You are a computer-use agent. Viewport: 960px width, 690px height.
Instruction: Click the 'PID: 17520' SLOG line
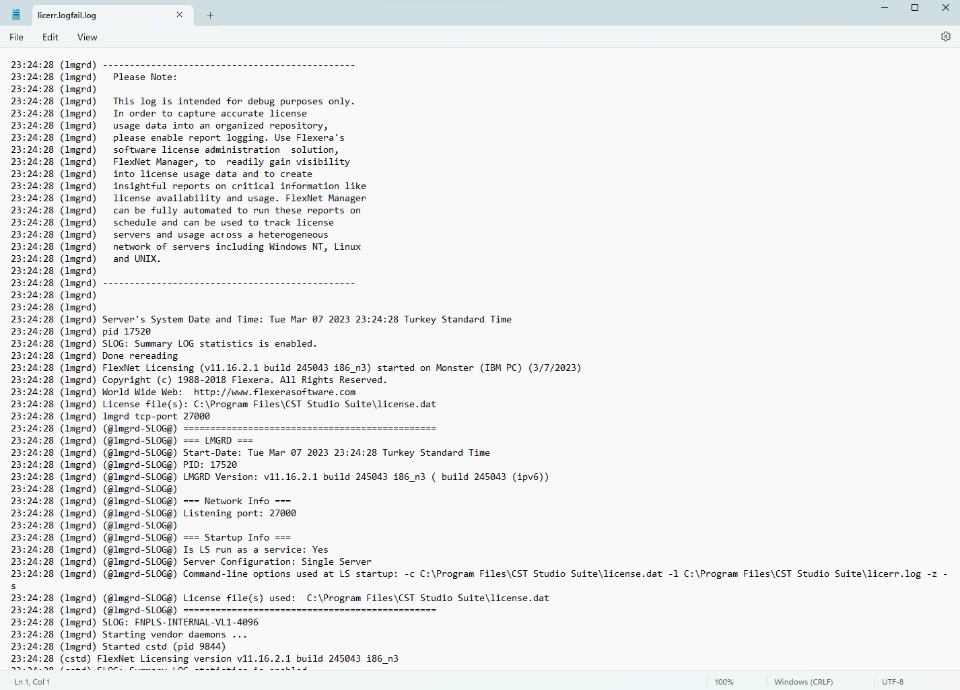coord(210,465)
